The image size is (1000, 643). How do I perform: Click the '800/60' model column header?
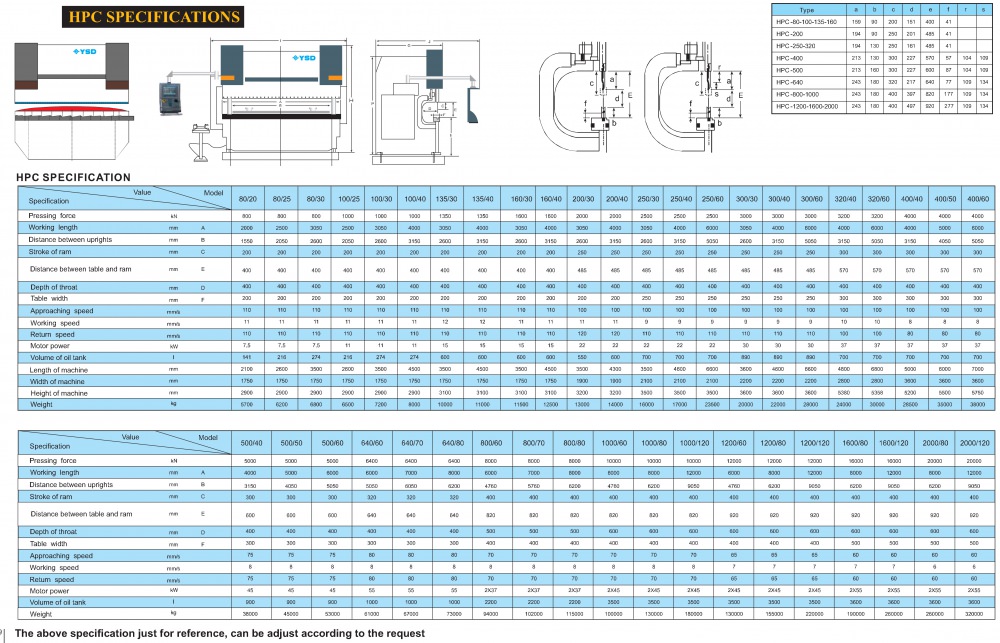point(491,443)
